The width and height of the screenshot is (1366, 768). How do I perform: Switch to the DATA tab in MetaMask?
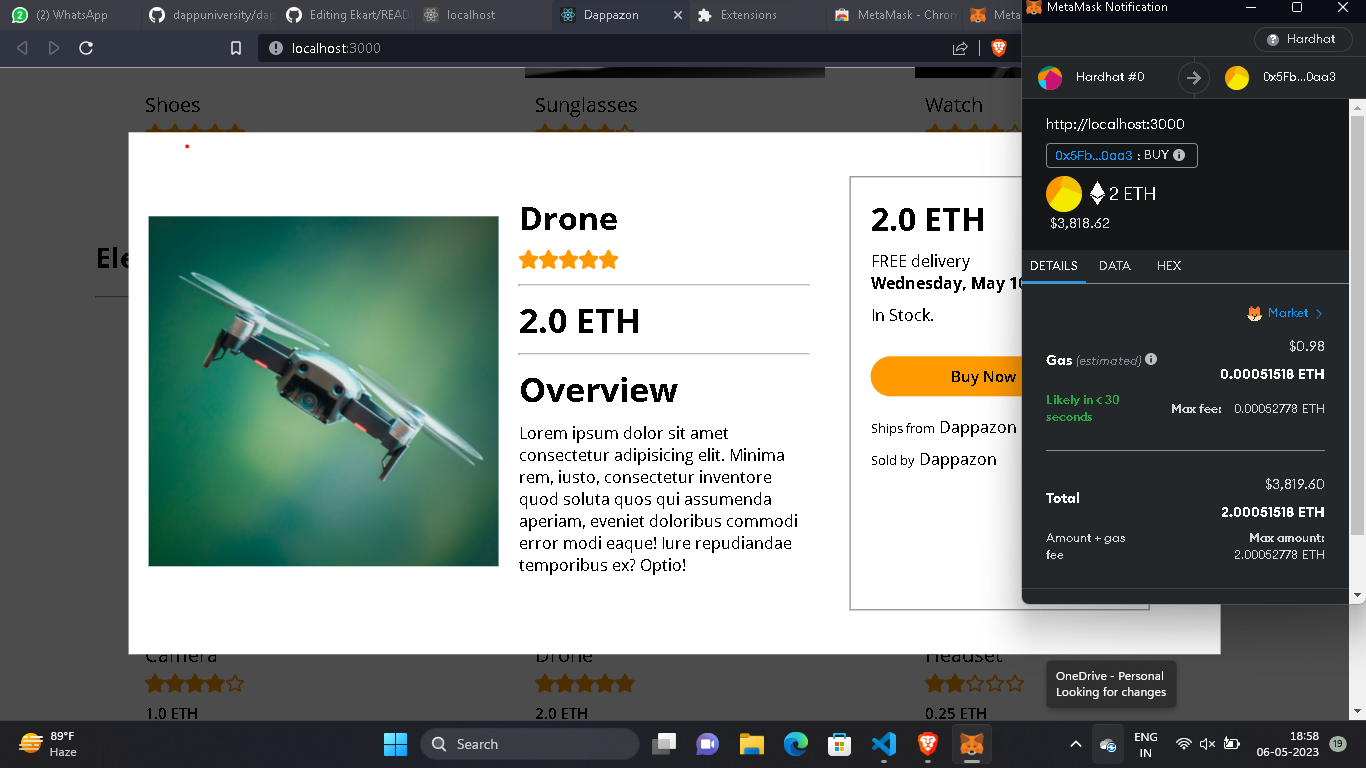pos(1114,266)
